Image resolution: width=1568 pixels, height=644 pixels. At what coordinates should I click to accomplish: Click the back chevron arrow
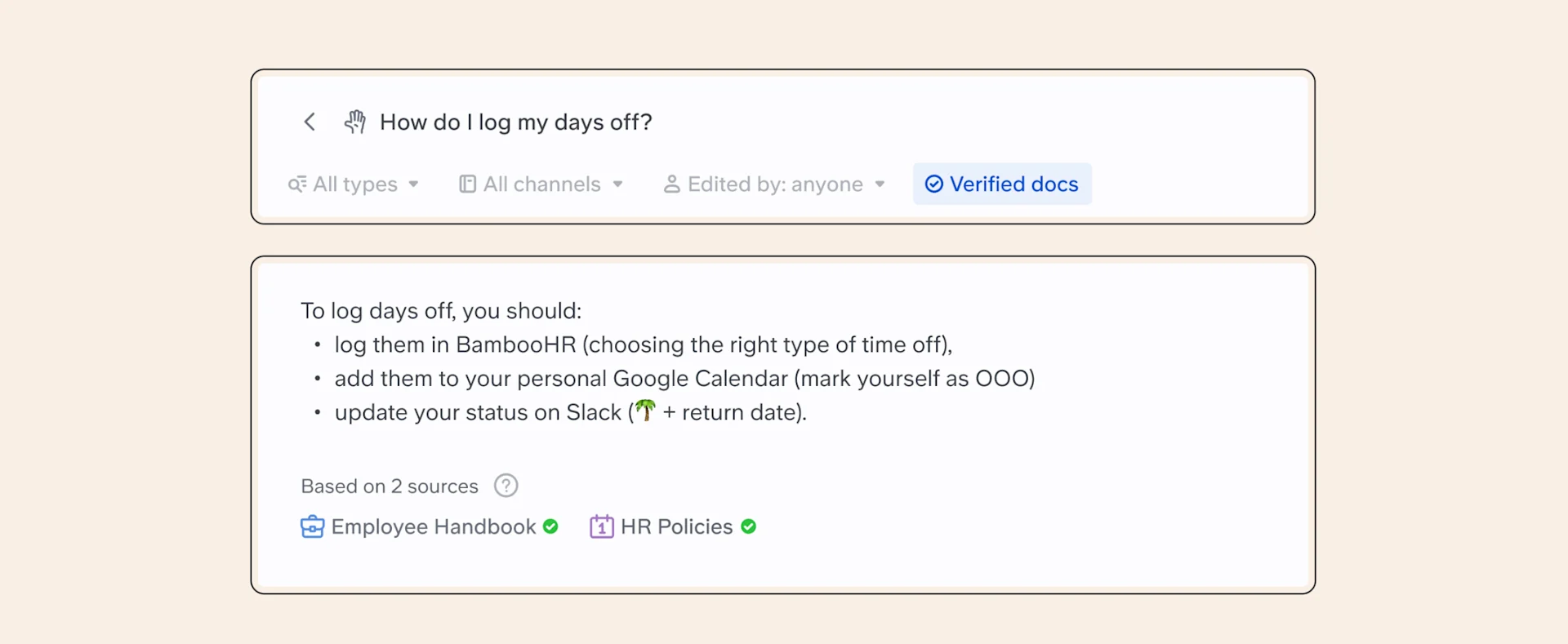(x=310, y=122)
